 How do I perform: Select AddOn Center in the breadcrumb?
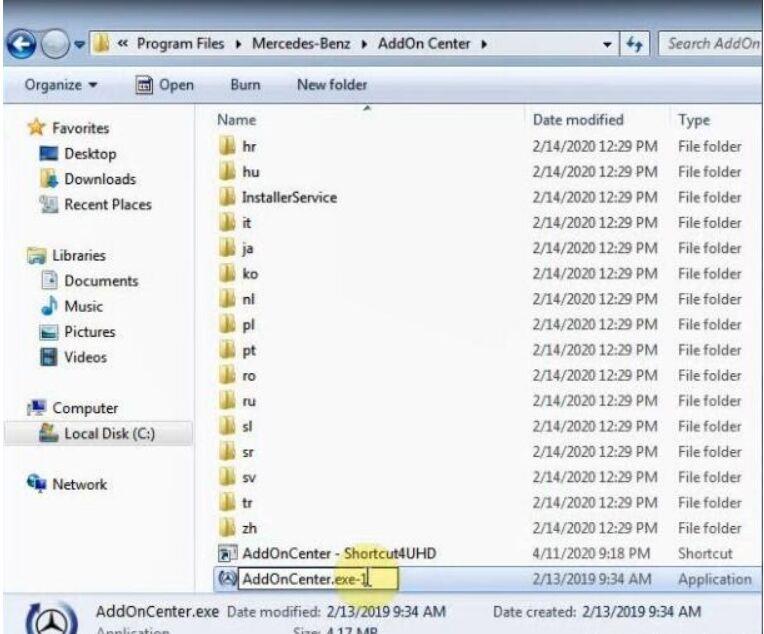tap(424, 44)
